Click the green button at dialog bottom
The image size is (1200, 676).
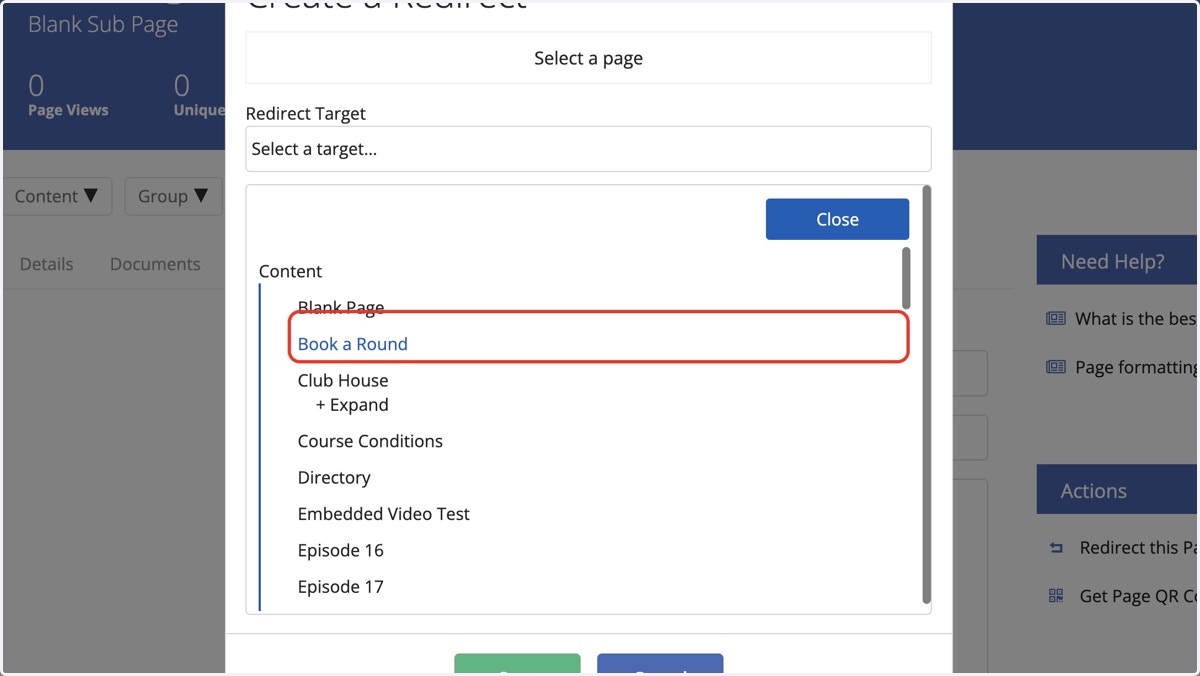pyautogui.click(x=517, y=665)
